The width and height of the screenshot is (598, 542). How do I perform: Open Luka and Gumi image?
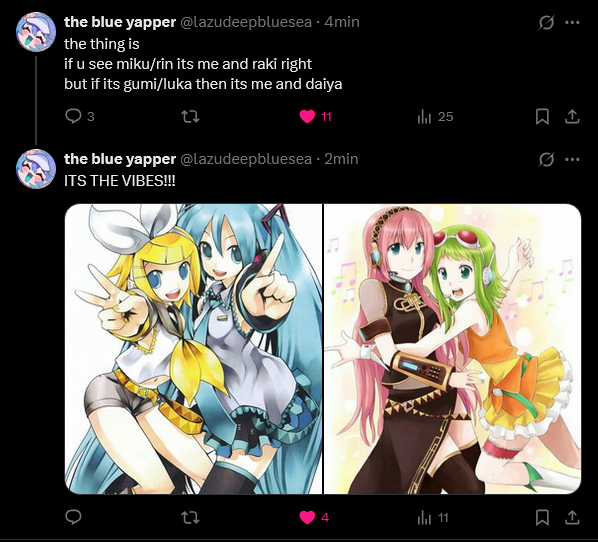coord(452,349)
